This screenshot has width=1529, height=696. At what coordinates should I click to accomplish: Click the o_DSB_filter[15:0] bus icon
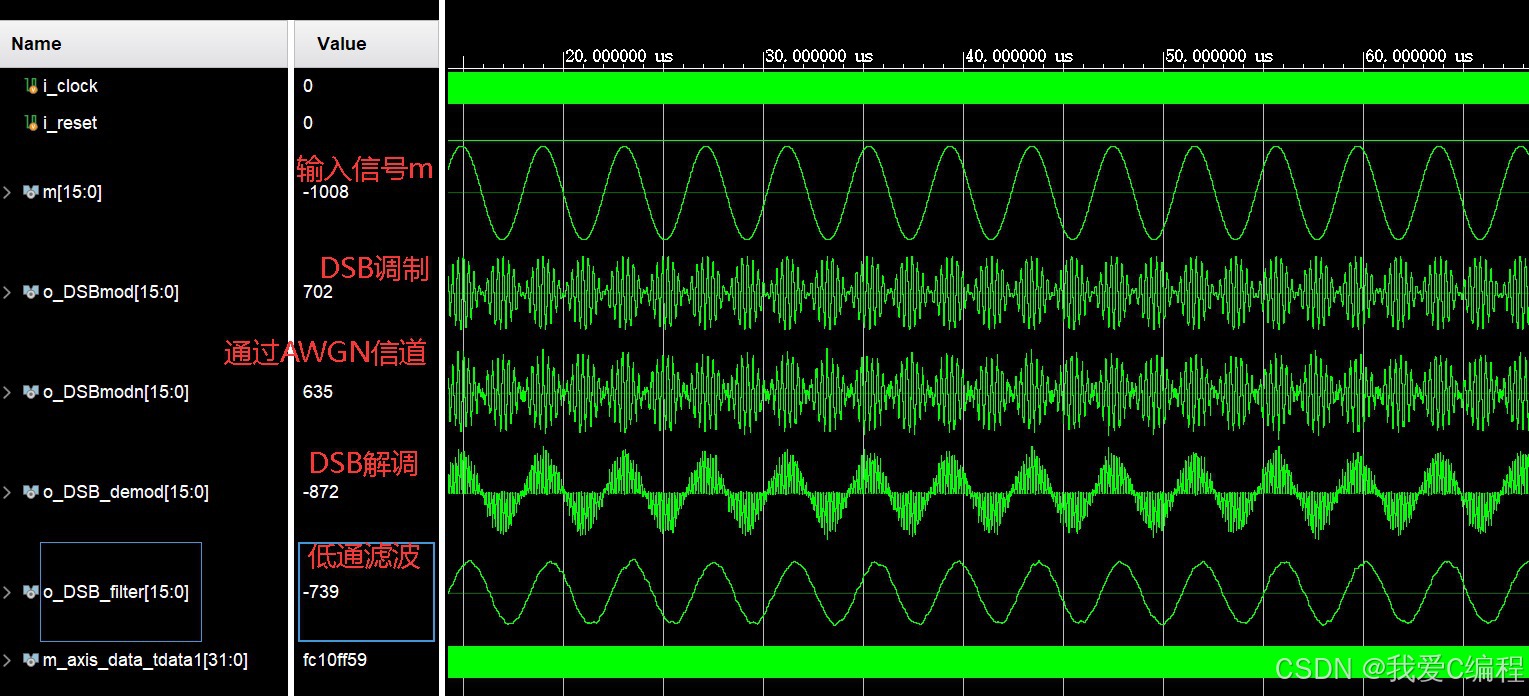[x=31, y=592]
